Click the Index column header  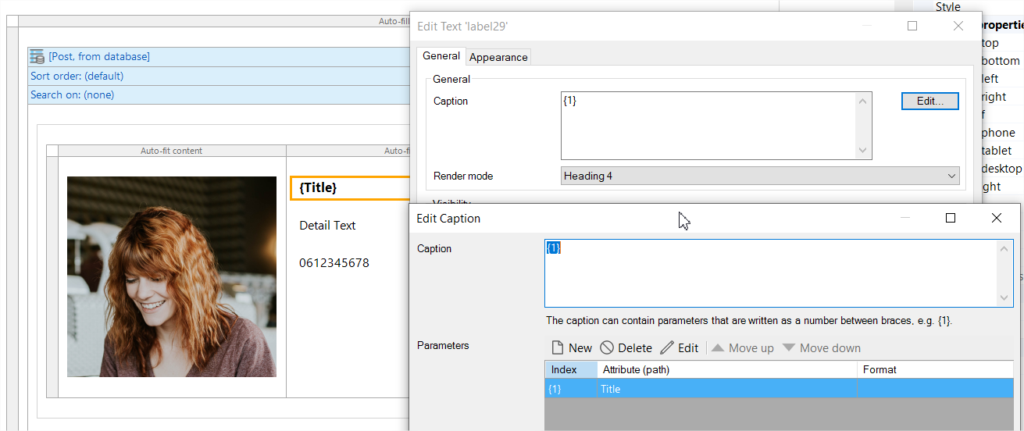coord(571,370)
